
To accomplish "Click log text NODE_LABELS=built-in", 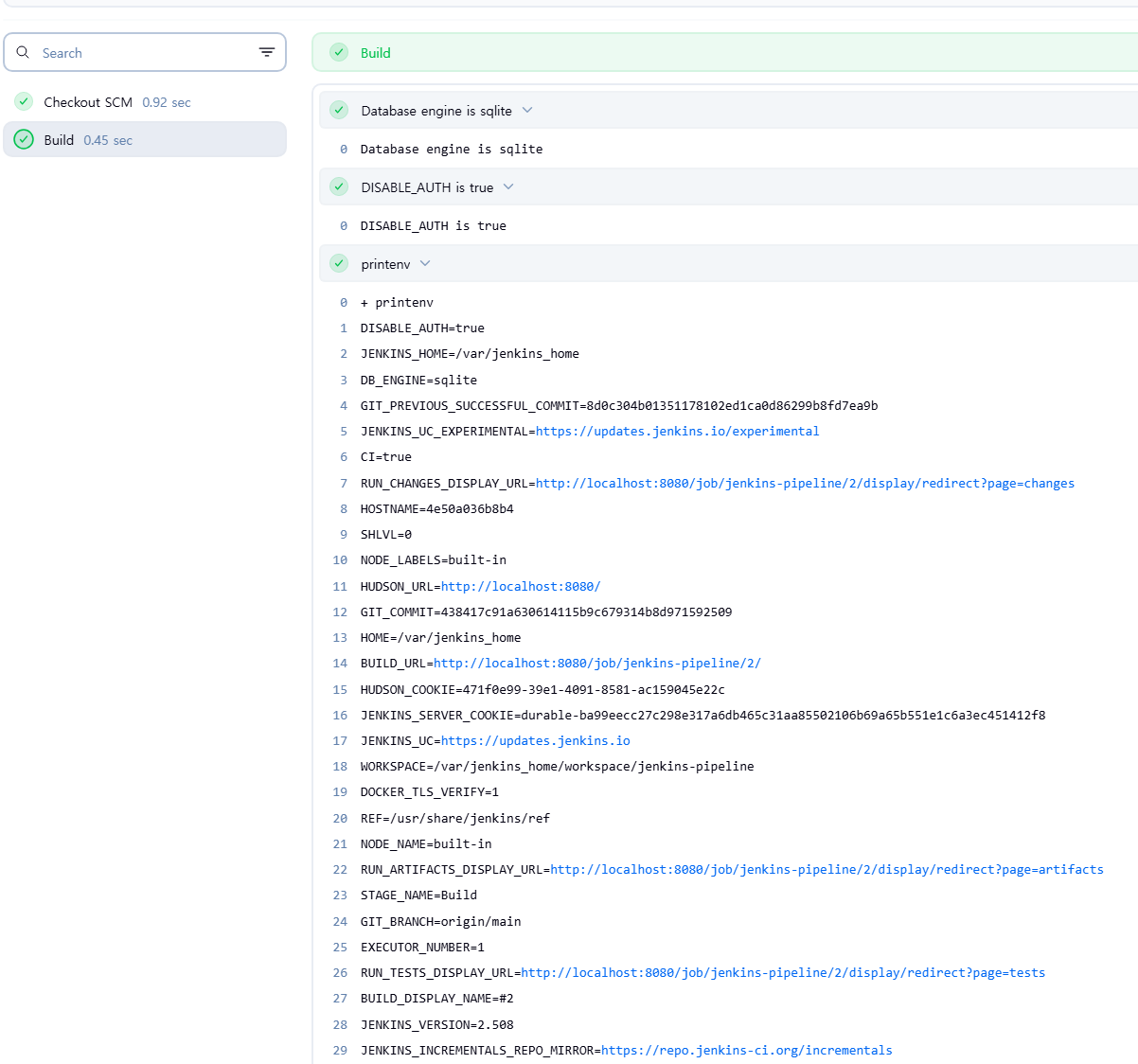I will 434,559.
